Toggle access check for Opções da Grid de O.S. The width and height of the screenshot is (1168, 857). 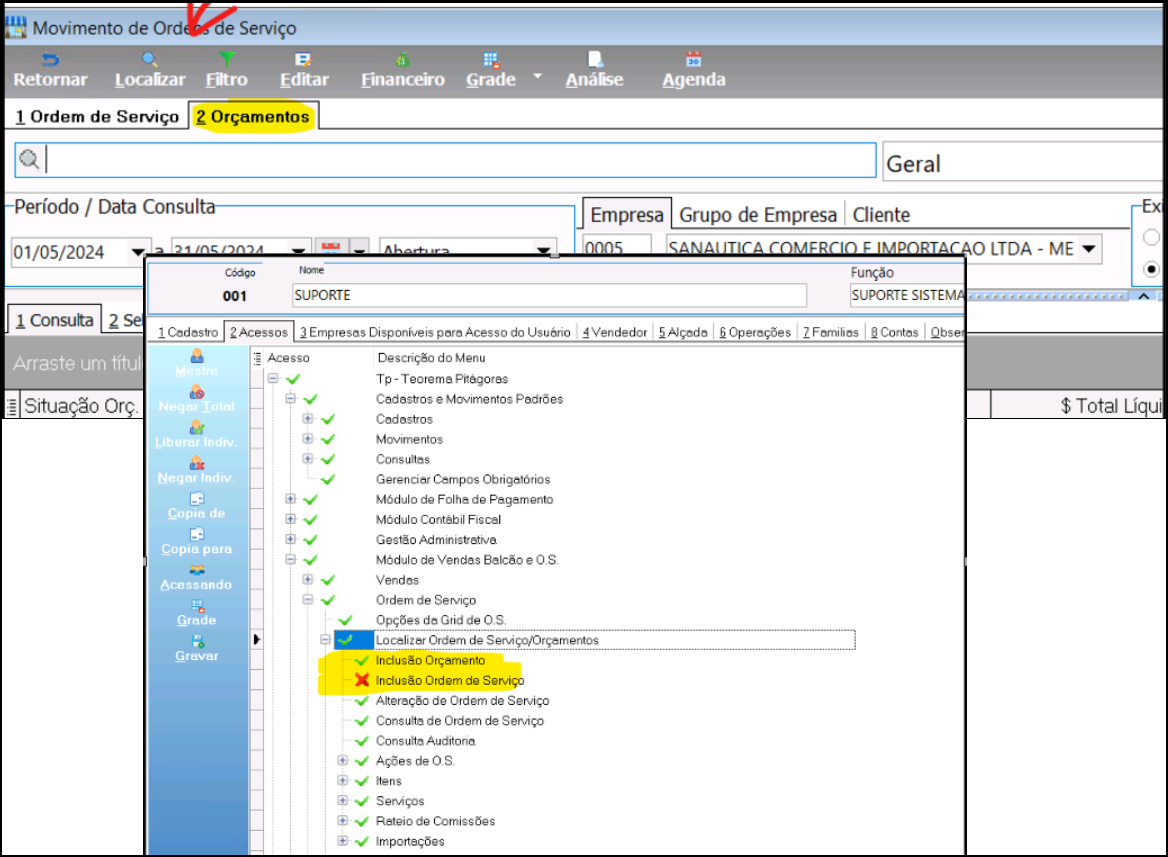coord(345,620)
